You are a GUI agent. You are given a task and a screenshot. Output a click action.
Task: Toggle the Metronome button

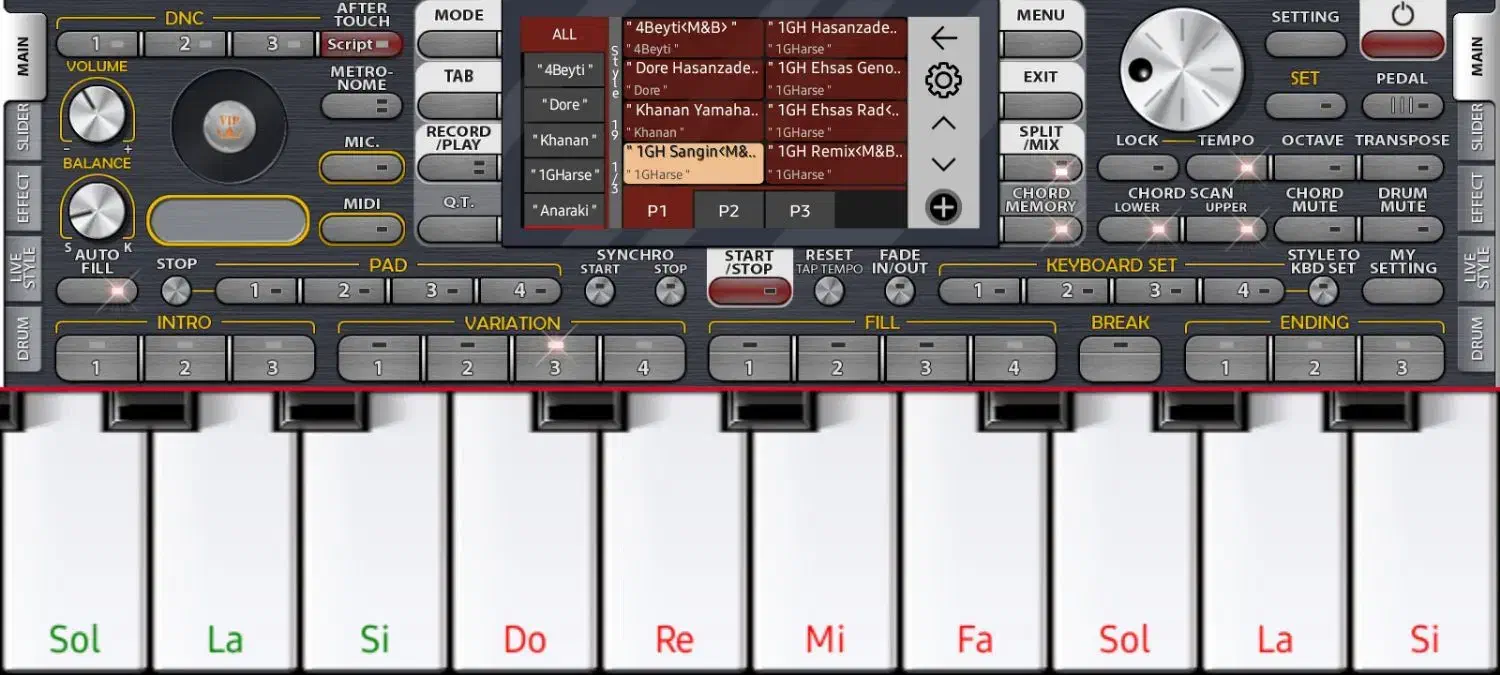(361, 105)
